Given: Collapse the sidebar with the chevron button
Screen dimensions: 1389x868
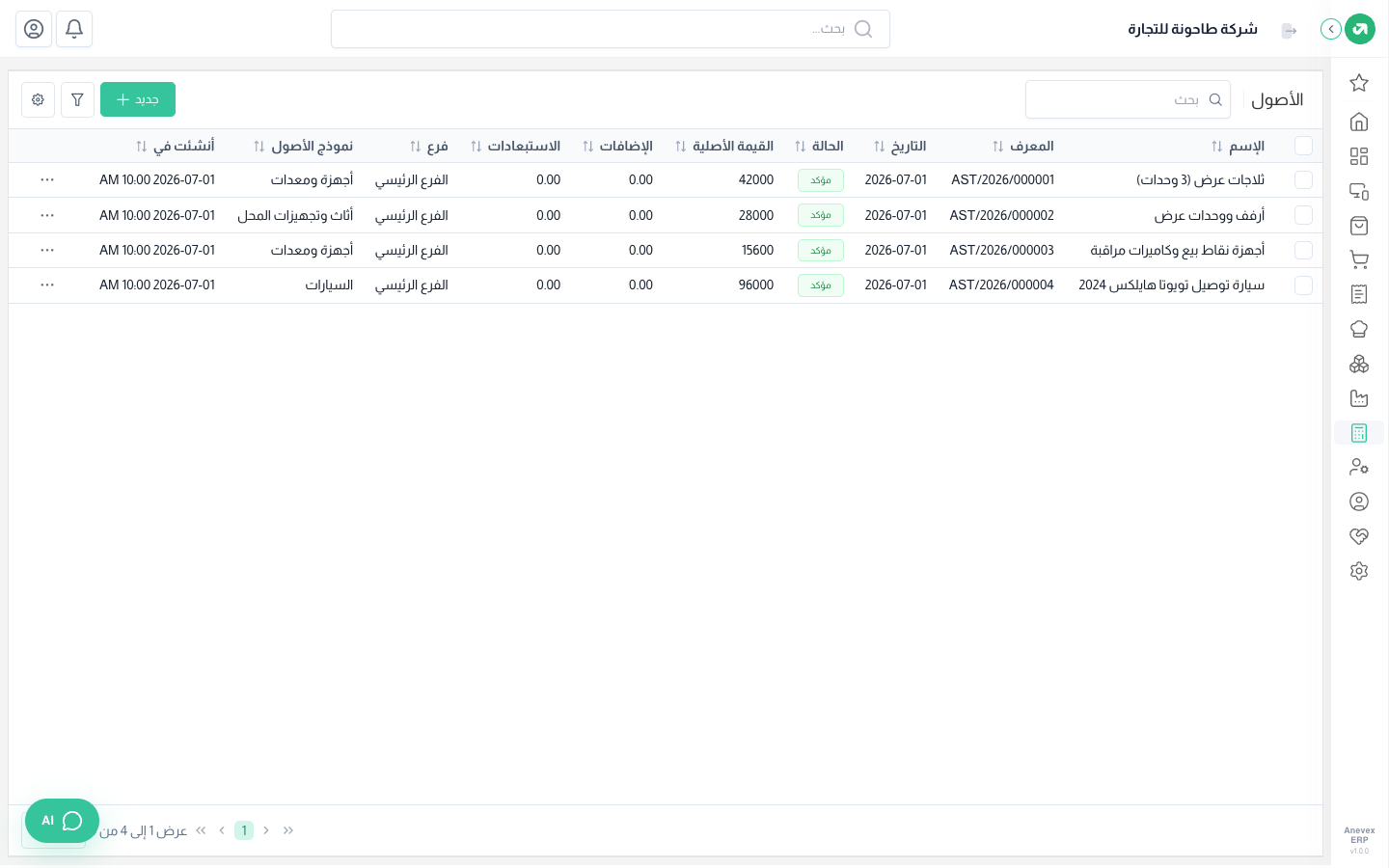Looking at the screenshot, I should [x=1331, y=29].
